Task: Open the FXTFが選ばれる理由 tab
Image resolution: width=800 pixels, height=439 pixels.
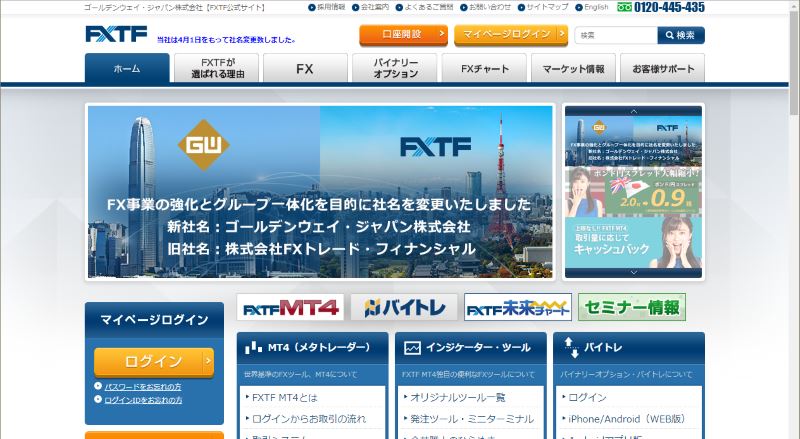Action: 217,68
